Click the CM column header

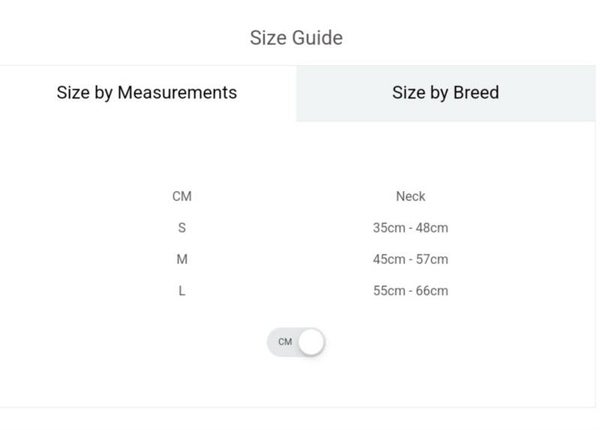[x=182, y=197]
